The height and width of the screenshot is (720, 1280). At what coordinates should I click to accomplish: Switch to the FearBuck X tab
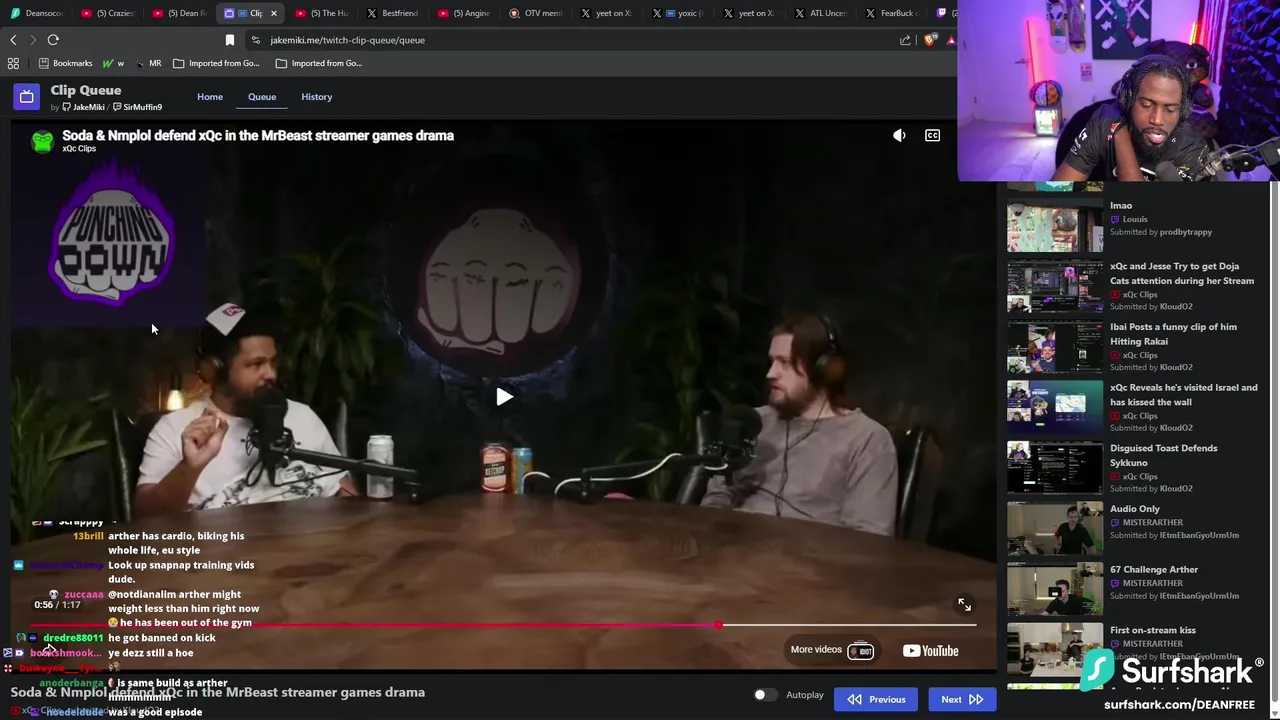pos(891,13)
